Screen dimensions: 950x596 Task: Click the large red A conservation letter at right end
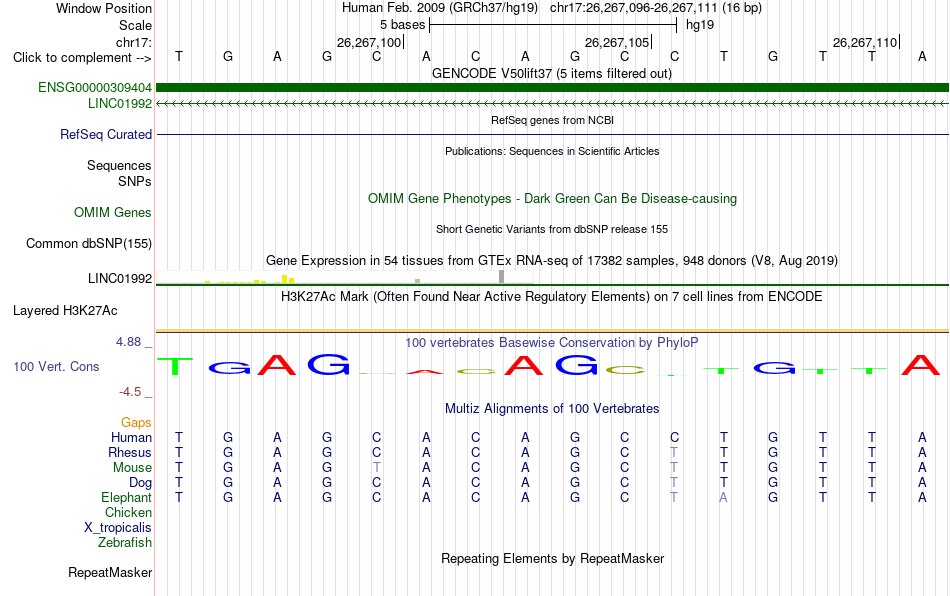click(921, 365)
